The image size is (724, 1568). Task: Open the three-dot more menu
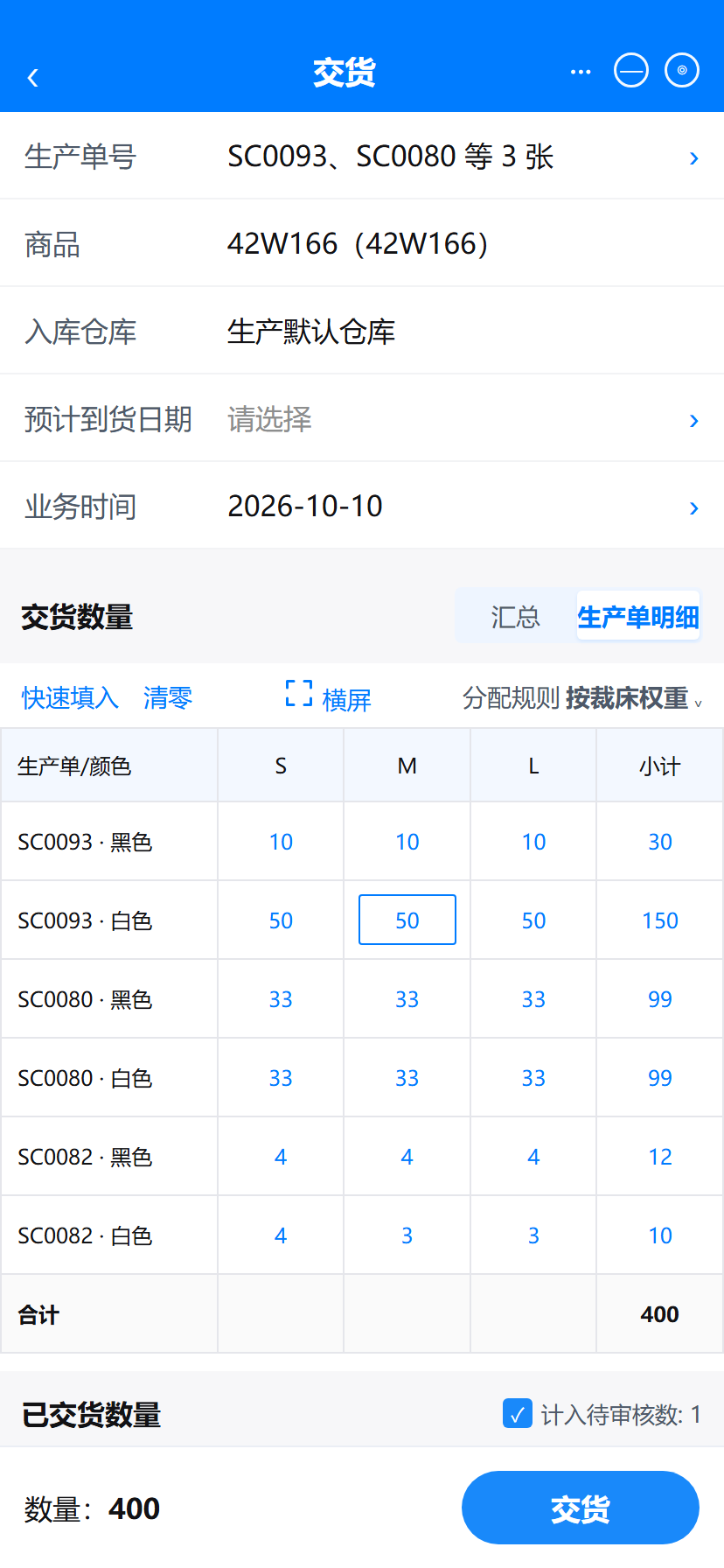pyautogui.click(x=581, y=72)
